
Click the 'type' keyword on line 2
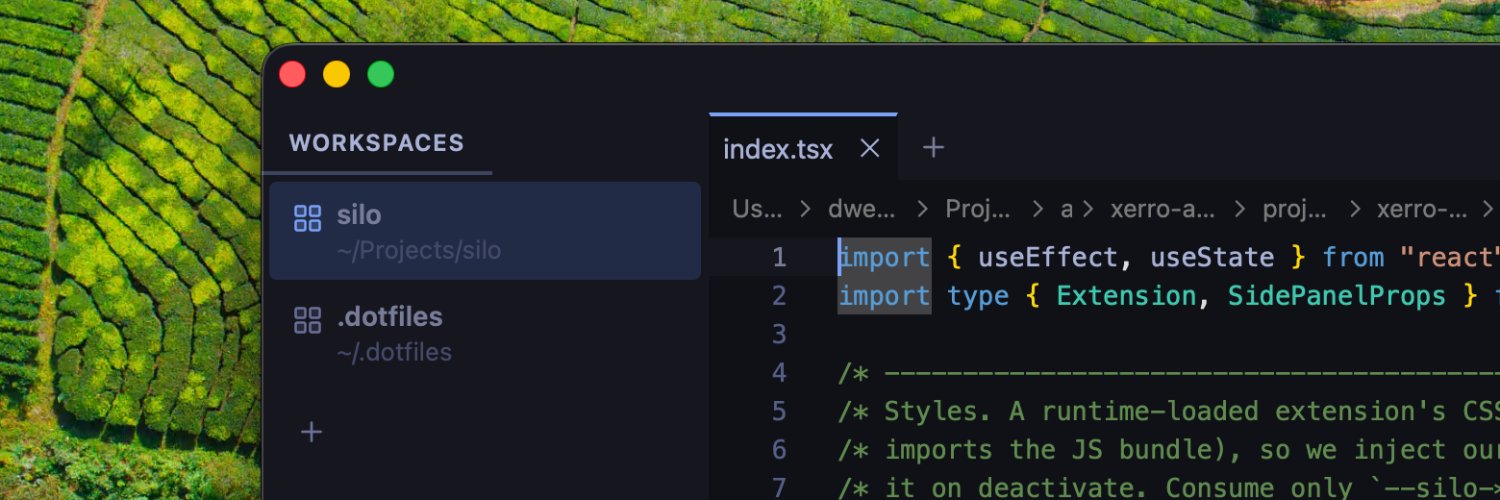[x=978, y=296]
